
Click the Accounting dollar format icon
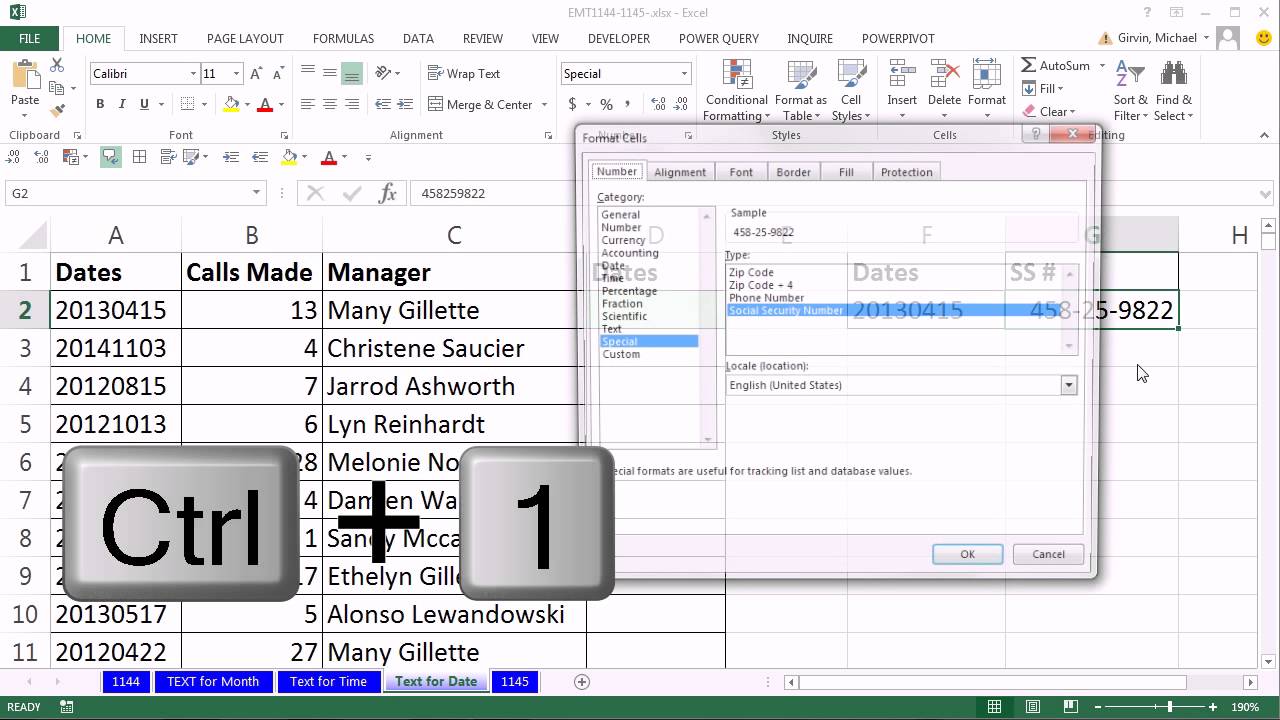pos(572,104)
